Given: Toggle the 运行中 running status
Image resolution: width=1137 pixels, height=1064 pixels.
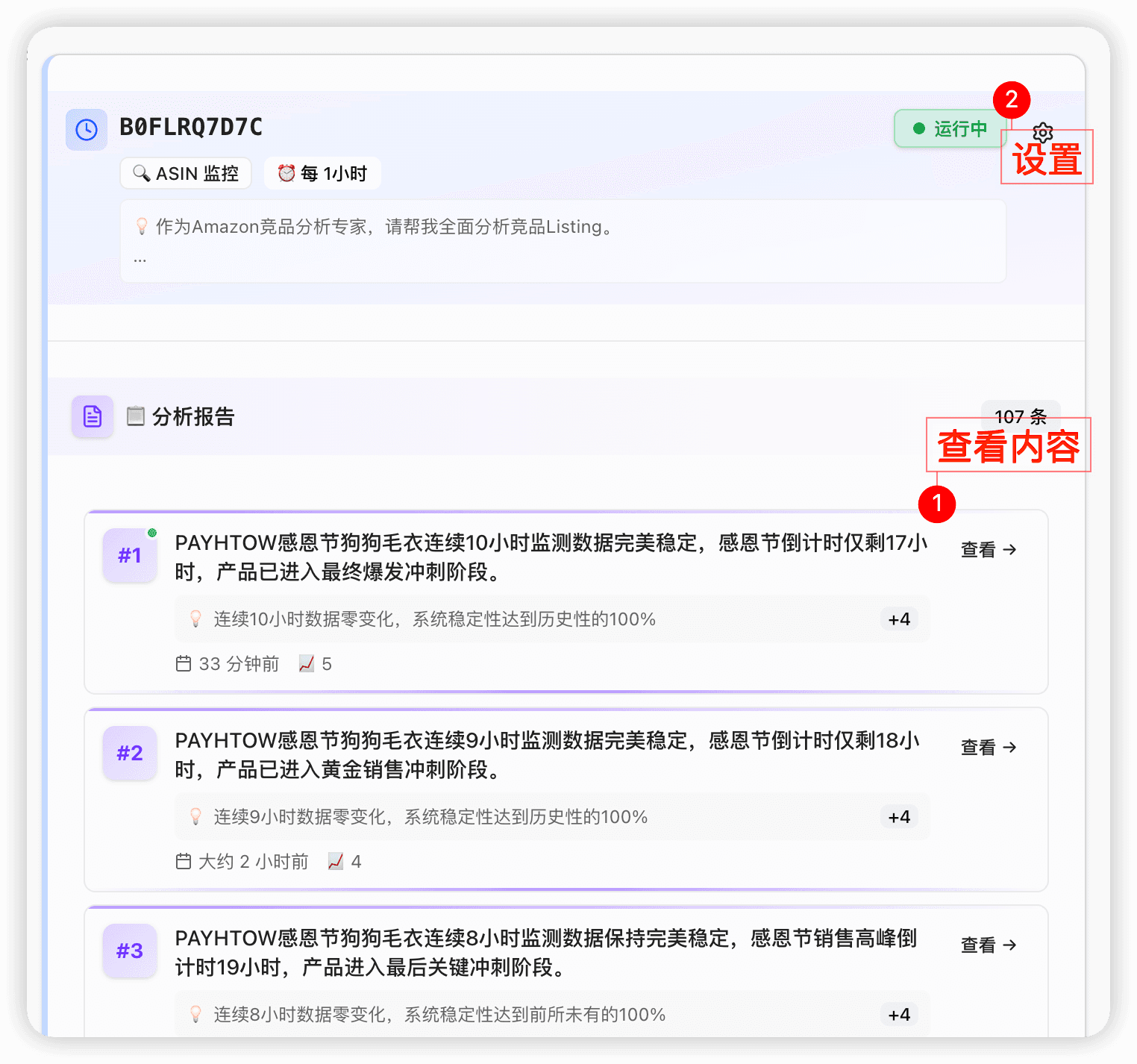Looking at the screenshot, I should click(950, 128).
